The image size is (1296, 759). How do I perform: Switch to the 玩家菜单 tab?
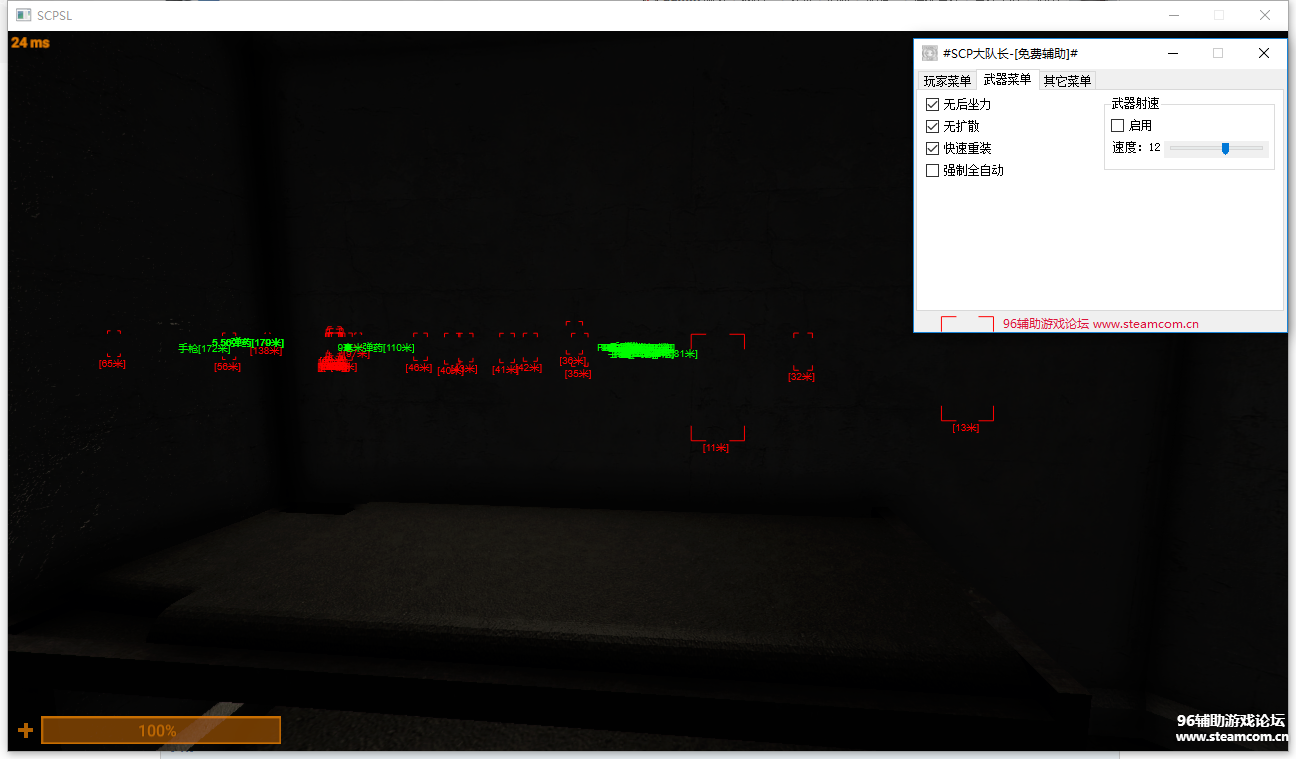tap(946, 81)
